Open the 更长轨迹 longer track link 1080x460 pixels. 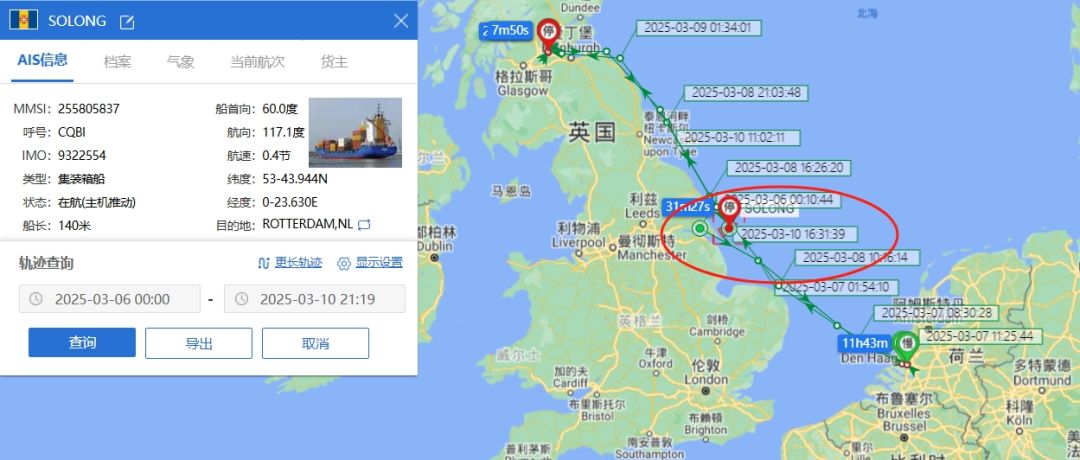click(291, 262)
